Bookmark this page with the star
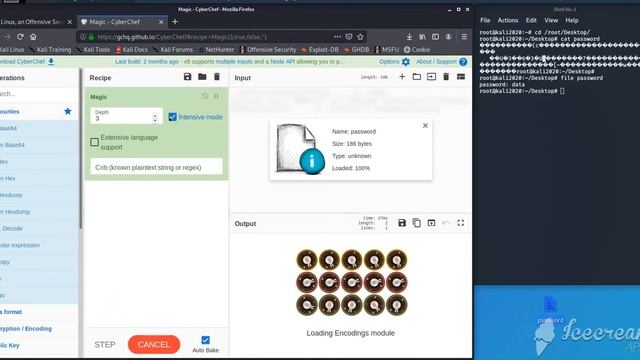 (x=360, y=37)
